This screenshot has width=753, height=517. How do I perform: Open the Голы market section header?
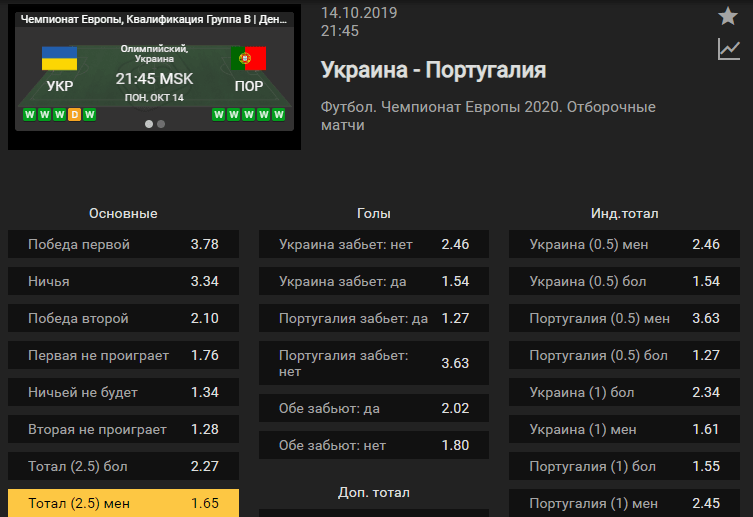[x=374, y=213]
